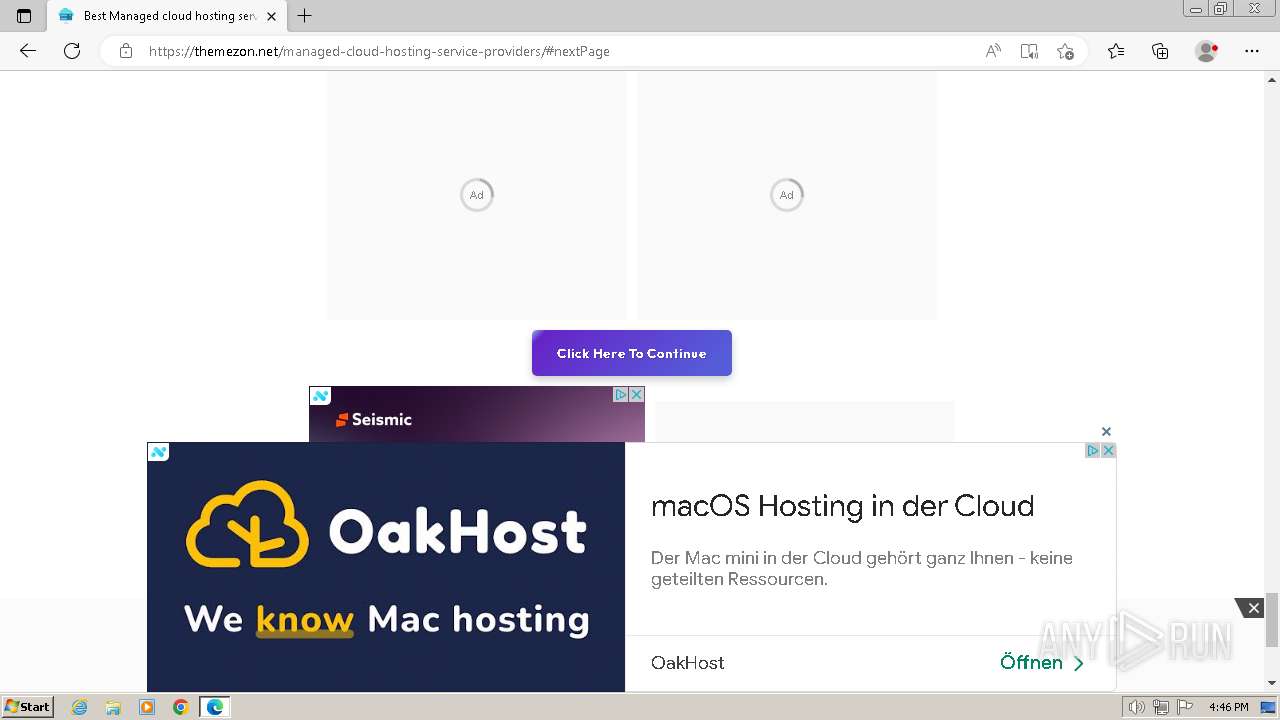Click the ad network badge on Seismic ad

[x=320, y=396]
